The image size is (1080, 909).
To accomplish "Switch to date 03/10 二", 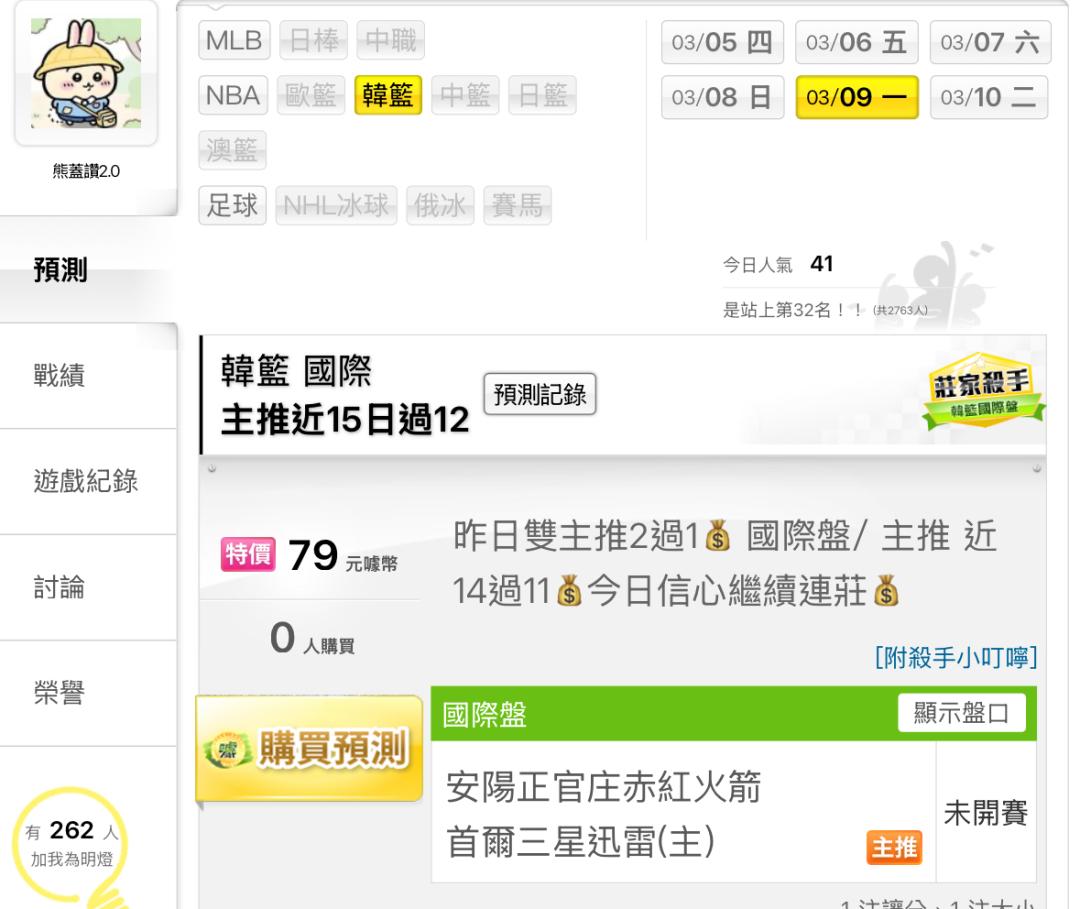I will [x=988, y=97].
